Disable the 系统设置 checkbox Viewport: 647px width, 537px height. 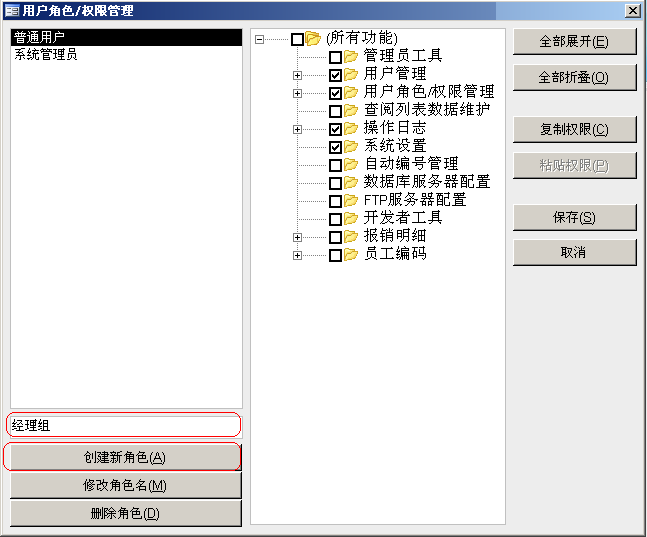coord(335,147)
